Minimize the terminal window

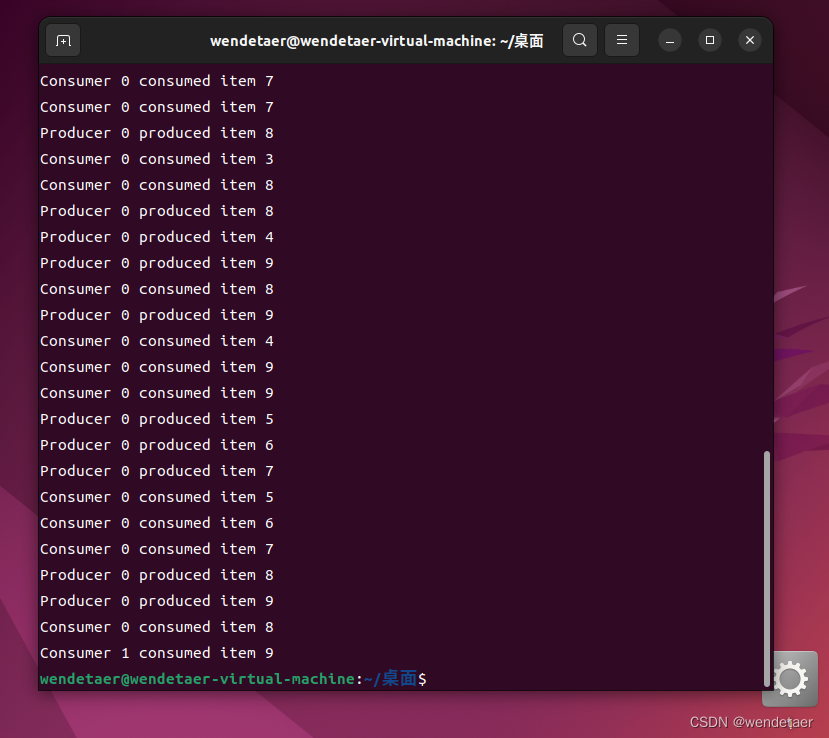click(669, 41)
